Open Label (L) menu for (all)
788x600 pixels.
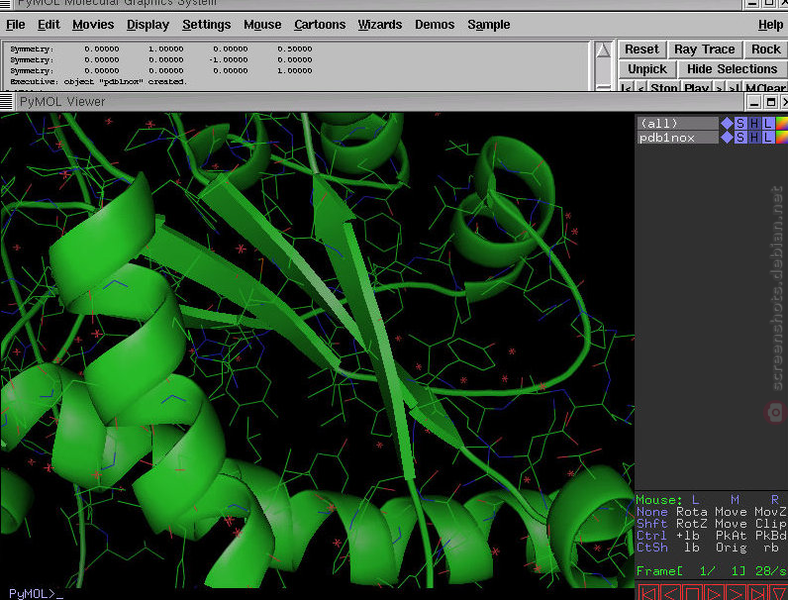(x=768, y=123)
